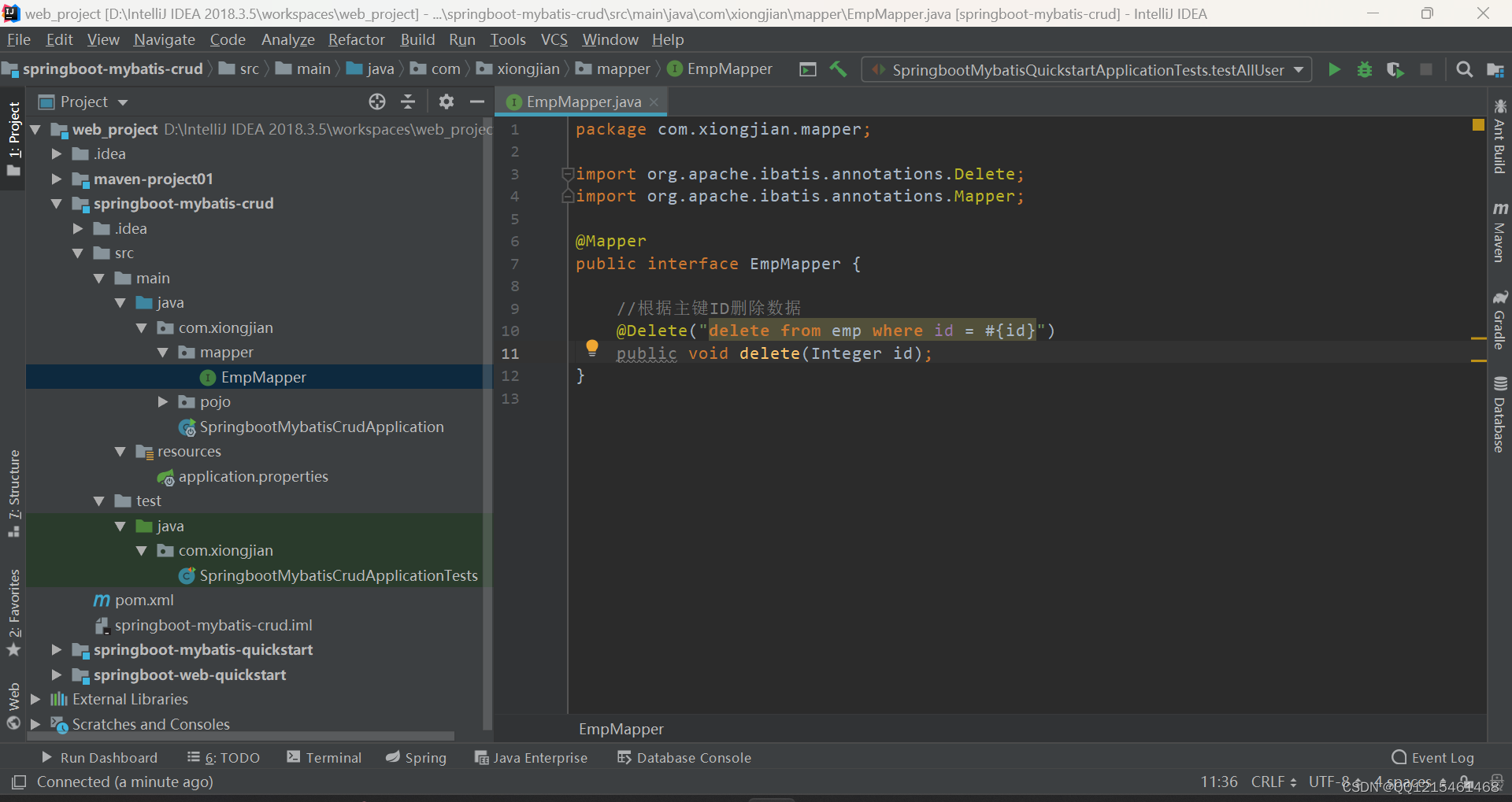Viewport: 1512px width, 802px height.
Task: Click cursor position 11:36 in status bar
Action: [1219, 782]
